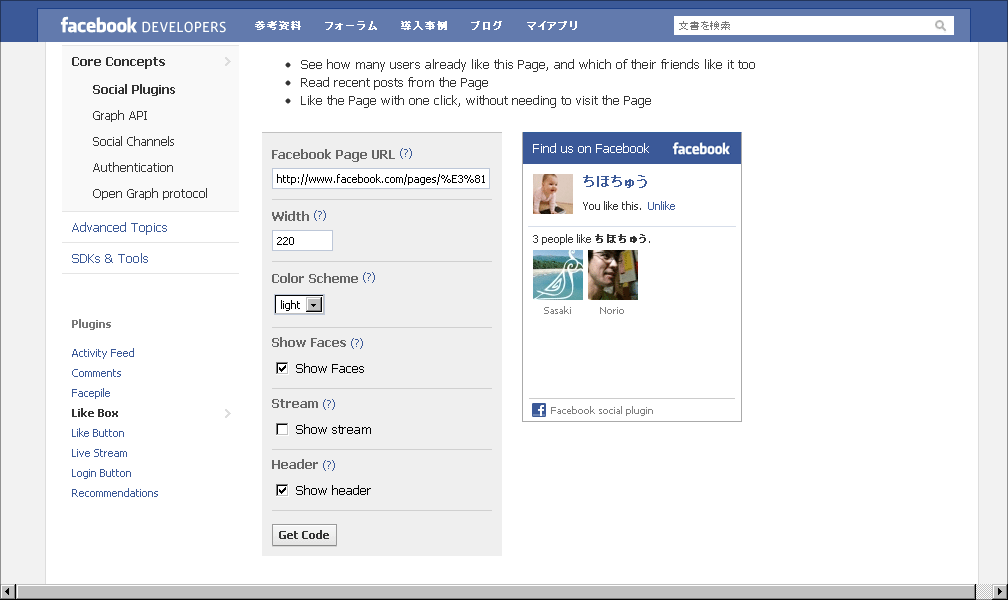The image size is (1008, 600).
Task: Focus the Facebook Page URL field
Action: 381,179
